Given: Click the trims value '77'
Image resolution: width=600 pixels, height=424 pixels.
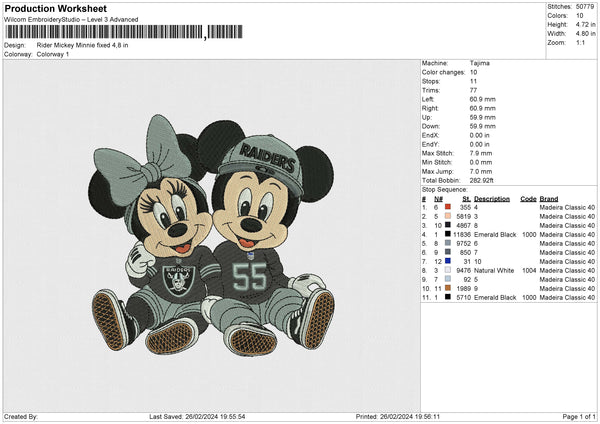Looking at the screenshot, I should 473,90.
